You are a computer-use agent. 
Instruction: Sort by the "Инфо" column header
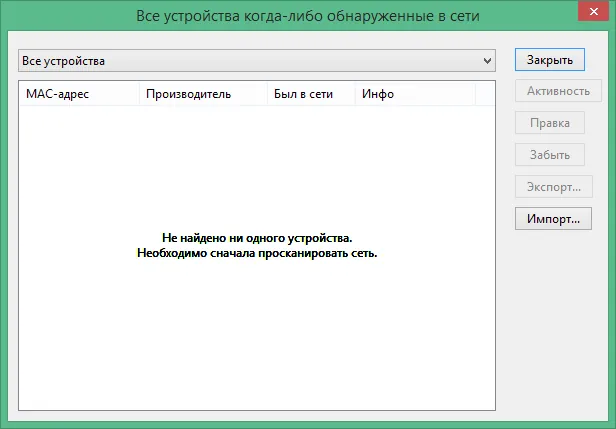pos(415,94)
